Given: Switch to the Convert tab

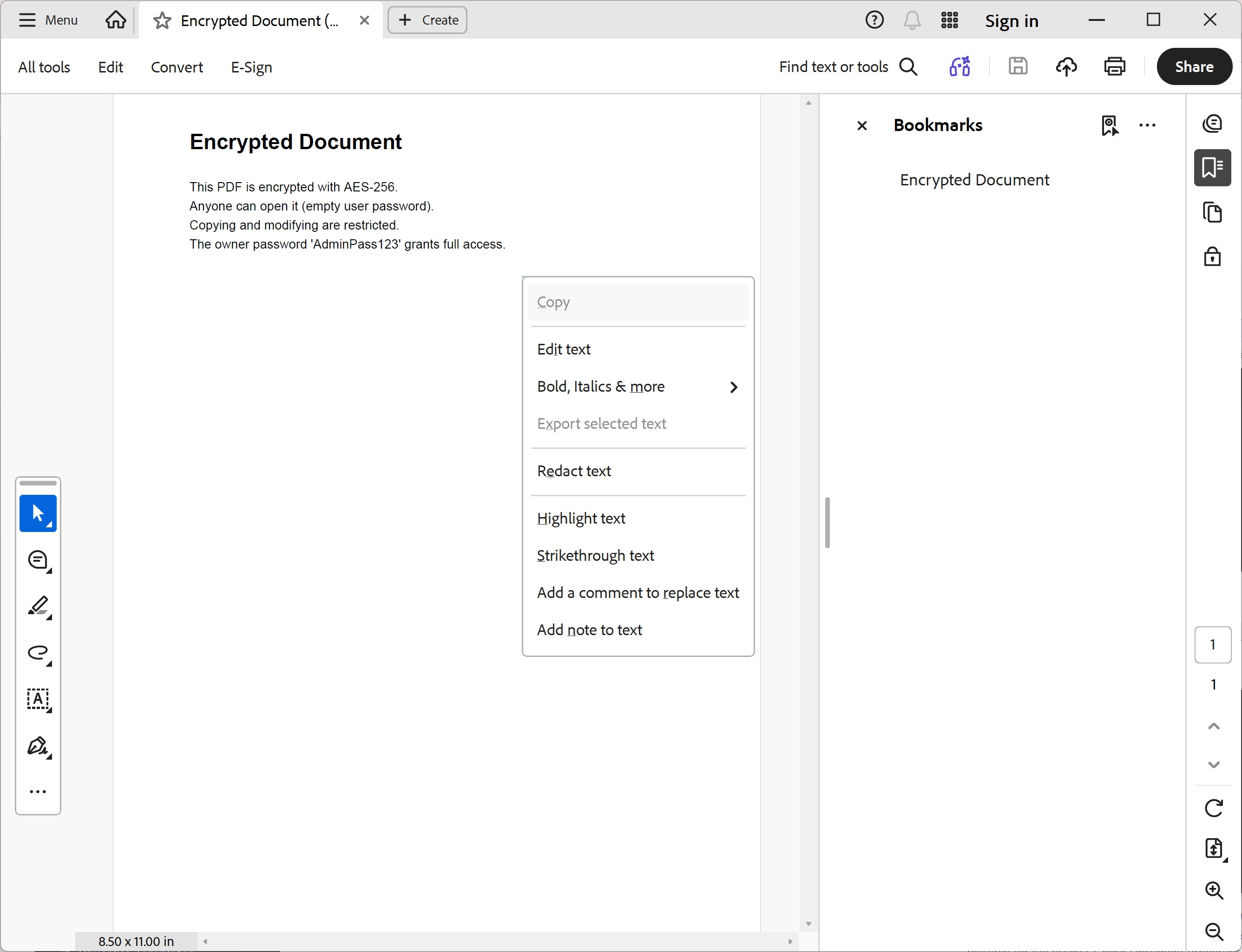Looking at the screenshot, I should pyautogui.click(x=177, y=67).
